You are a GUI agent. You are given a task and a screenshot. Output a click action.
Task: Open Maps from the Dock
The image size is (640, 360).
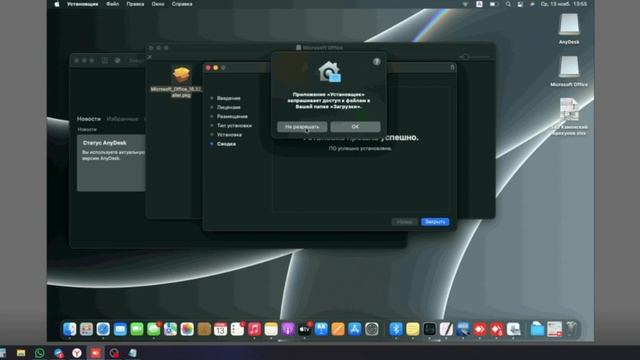click(170, 329)
